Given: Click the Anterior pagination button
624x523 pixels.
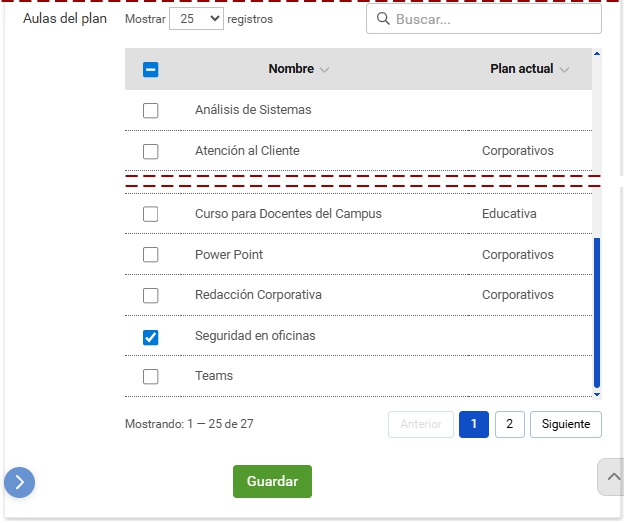Looking at the screenshot, I should (x=421, y=424).
